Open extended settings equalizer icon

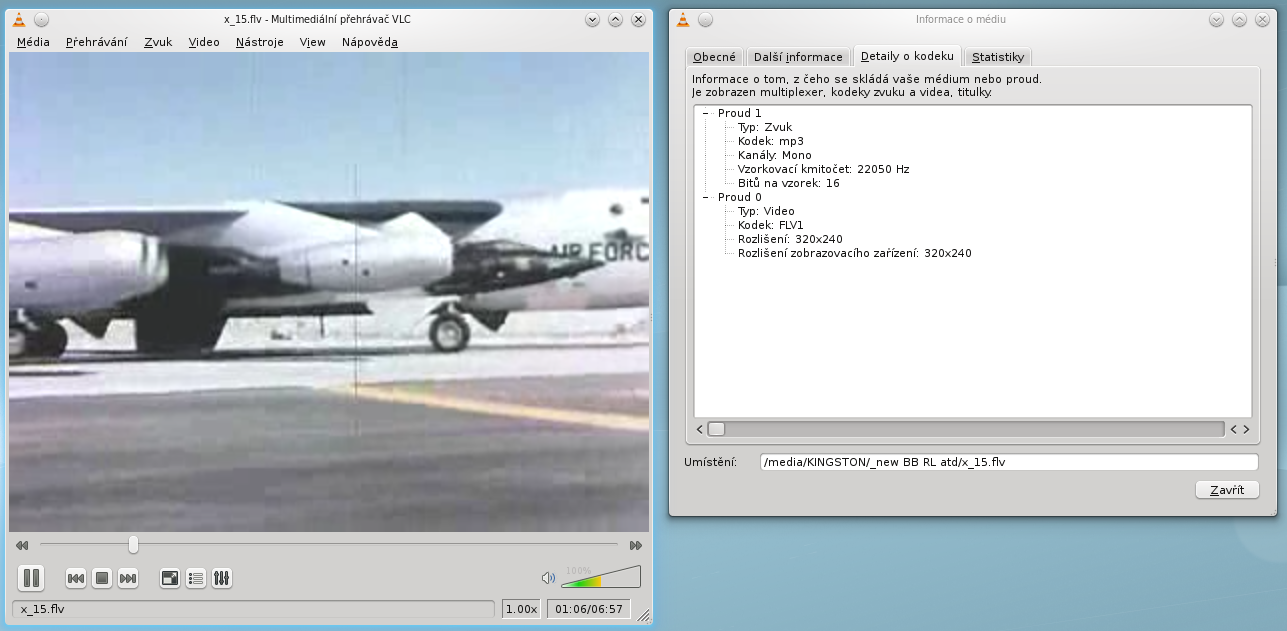point(222,578)
